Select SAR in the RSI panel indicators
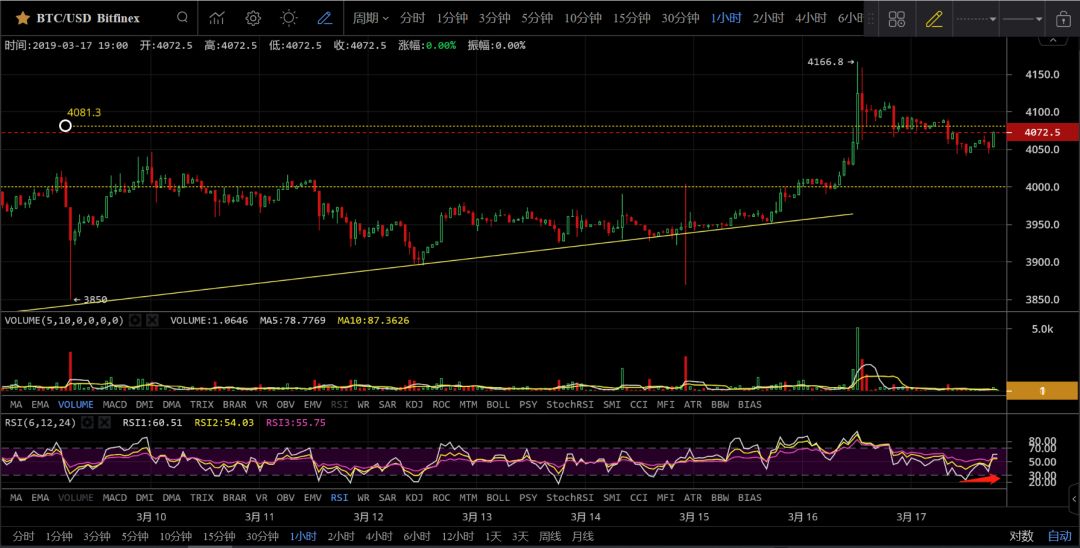The image size is (1080, 548). (388, 497)
